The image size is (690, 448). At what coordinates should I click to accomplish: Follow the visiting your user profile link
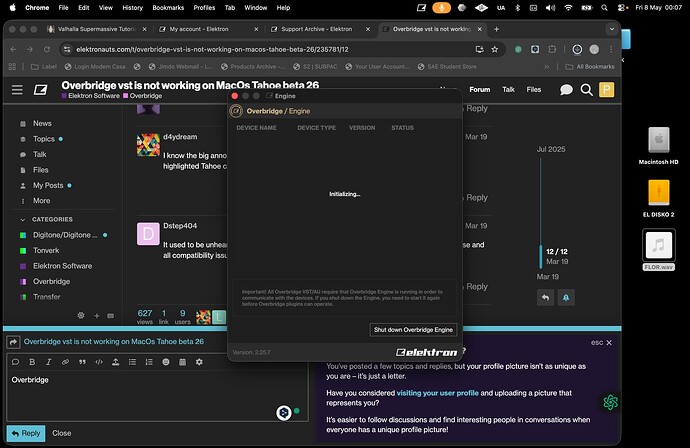[x=437, y=393]
